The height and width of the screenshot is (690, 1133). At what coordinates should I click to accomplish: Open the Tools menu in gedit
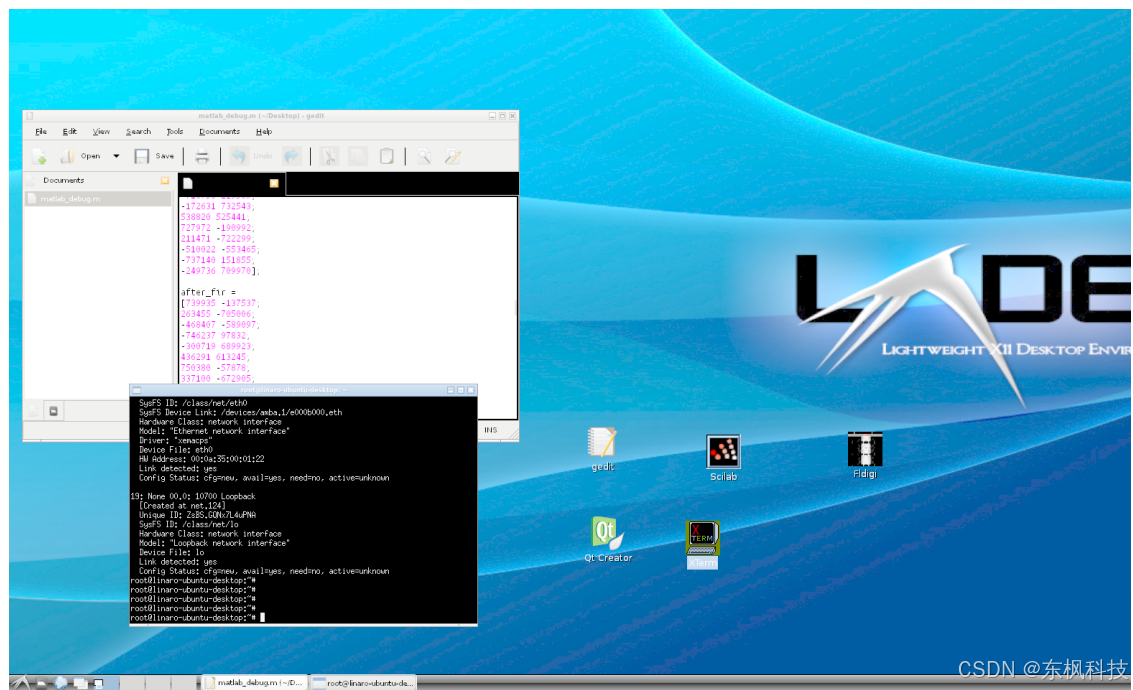(175, 131)
